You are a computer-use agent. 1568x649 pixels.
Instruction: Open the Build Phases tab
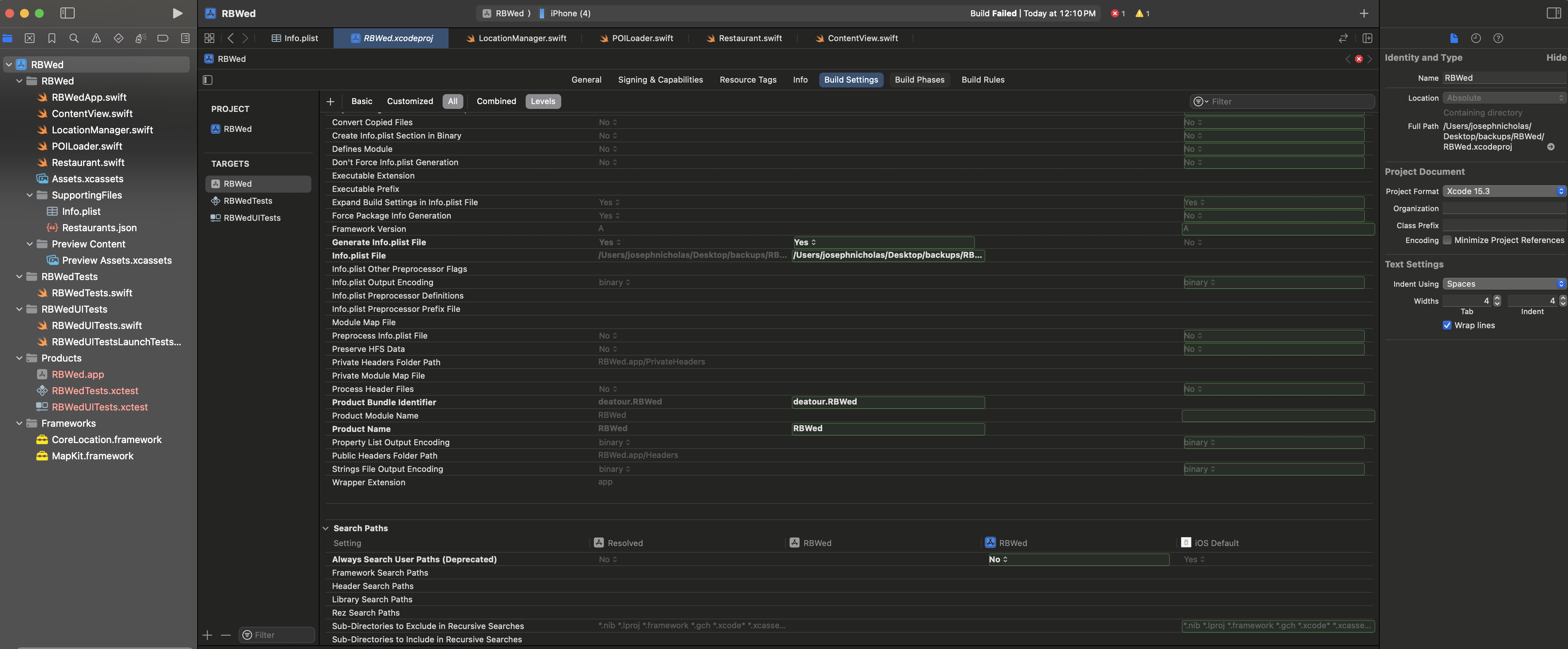tap(919, 80)
